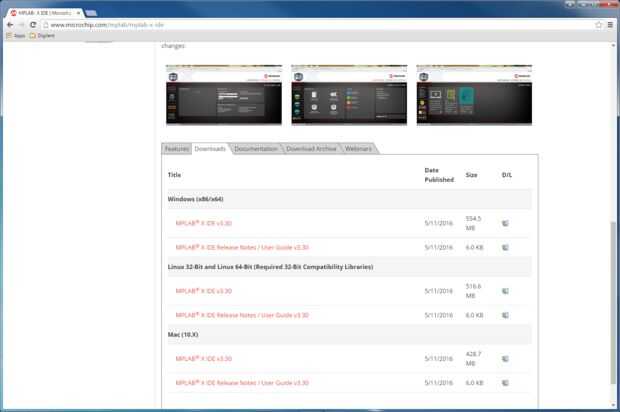Open the third MPLAB screenshot thumbnail
The height and width of the screenshot is (412, 620).
coord(474,95)
